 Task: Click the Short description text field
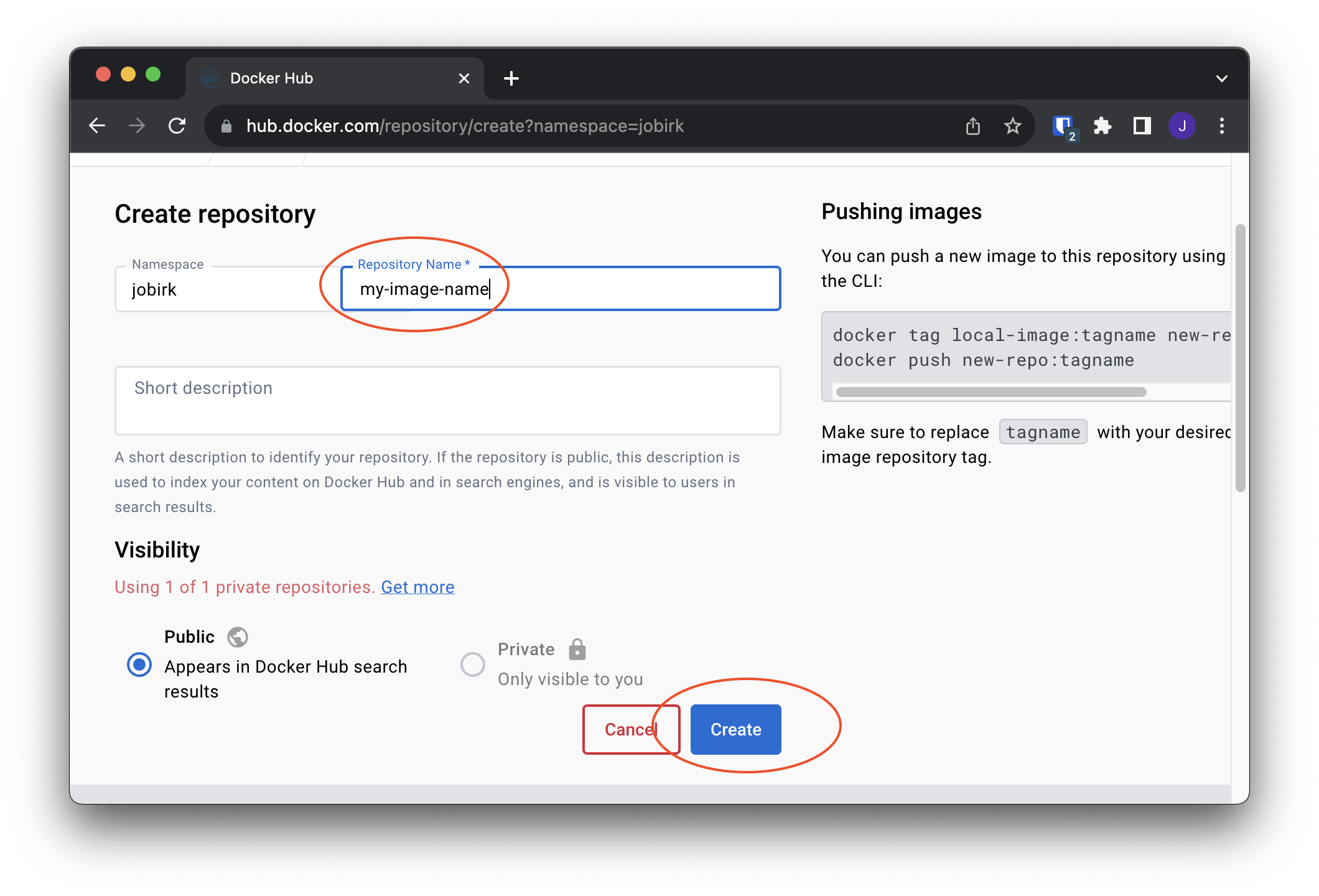click(447, 401)
